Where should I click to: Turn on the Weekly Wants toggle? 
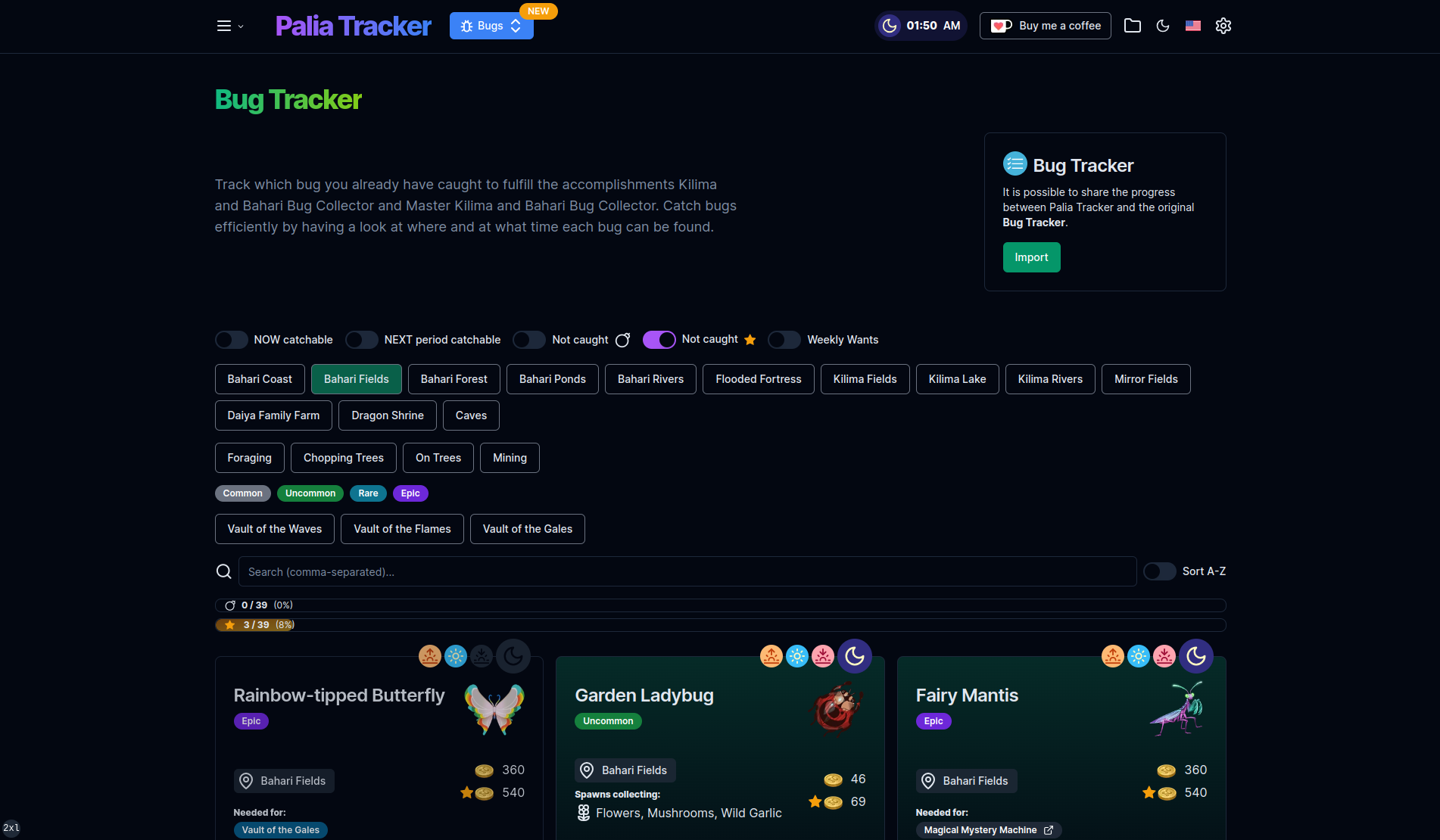tap(784, 340)
